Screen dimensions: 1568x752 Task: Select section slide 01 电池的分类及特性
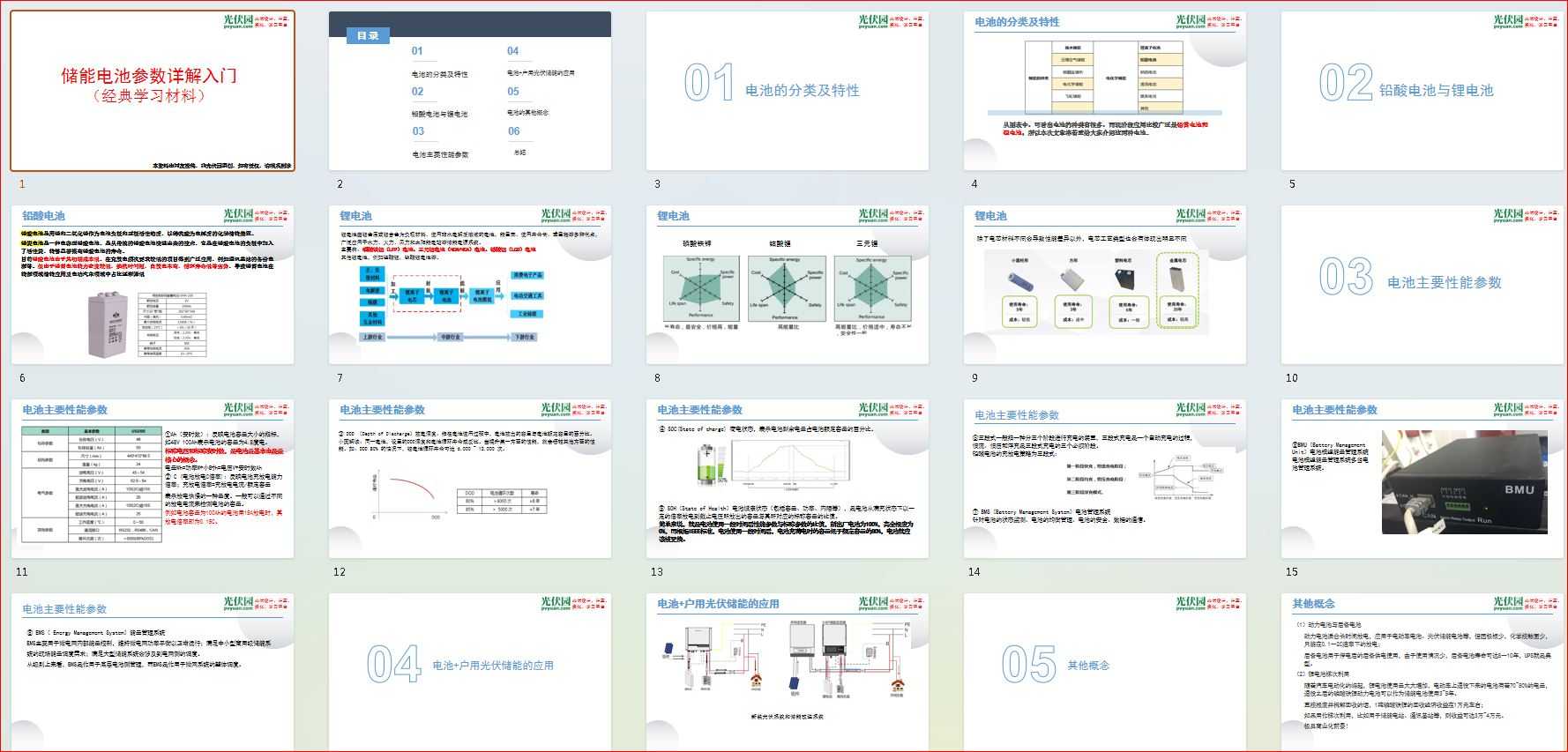pyautogui.click(x=787, y=91)
